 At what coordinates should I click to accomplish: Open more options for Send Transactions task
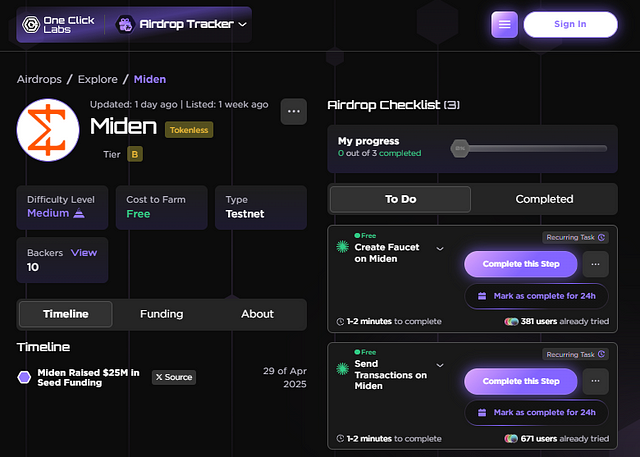[x=596, y=381]
